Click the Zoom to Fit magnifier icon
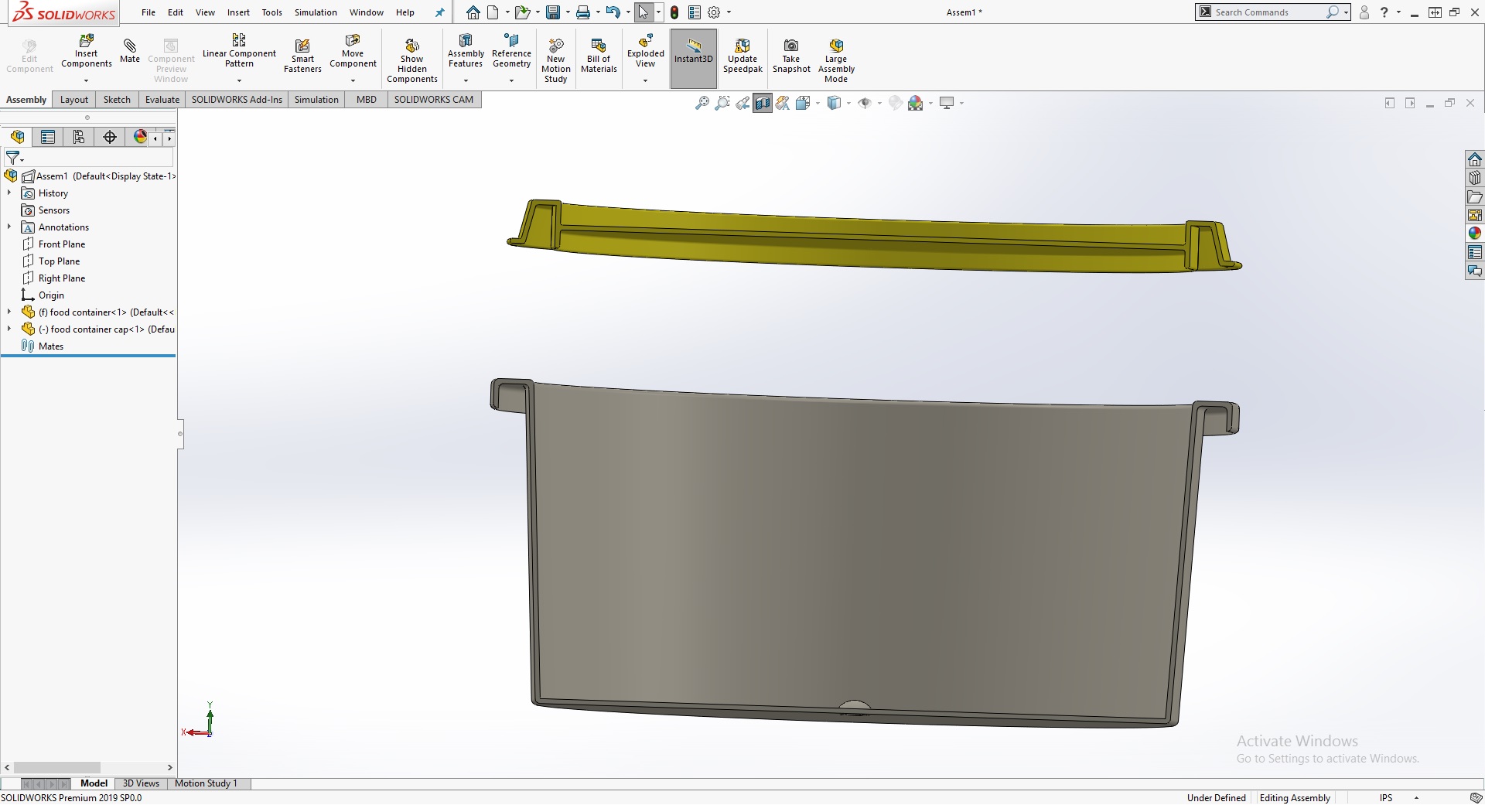Image resolution: width=1485 pixels, height=812 pixels. (702, 103)
